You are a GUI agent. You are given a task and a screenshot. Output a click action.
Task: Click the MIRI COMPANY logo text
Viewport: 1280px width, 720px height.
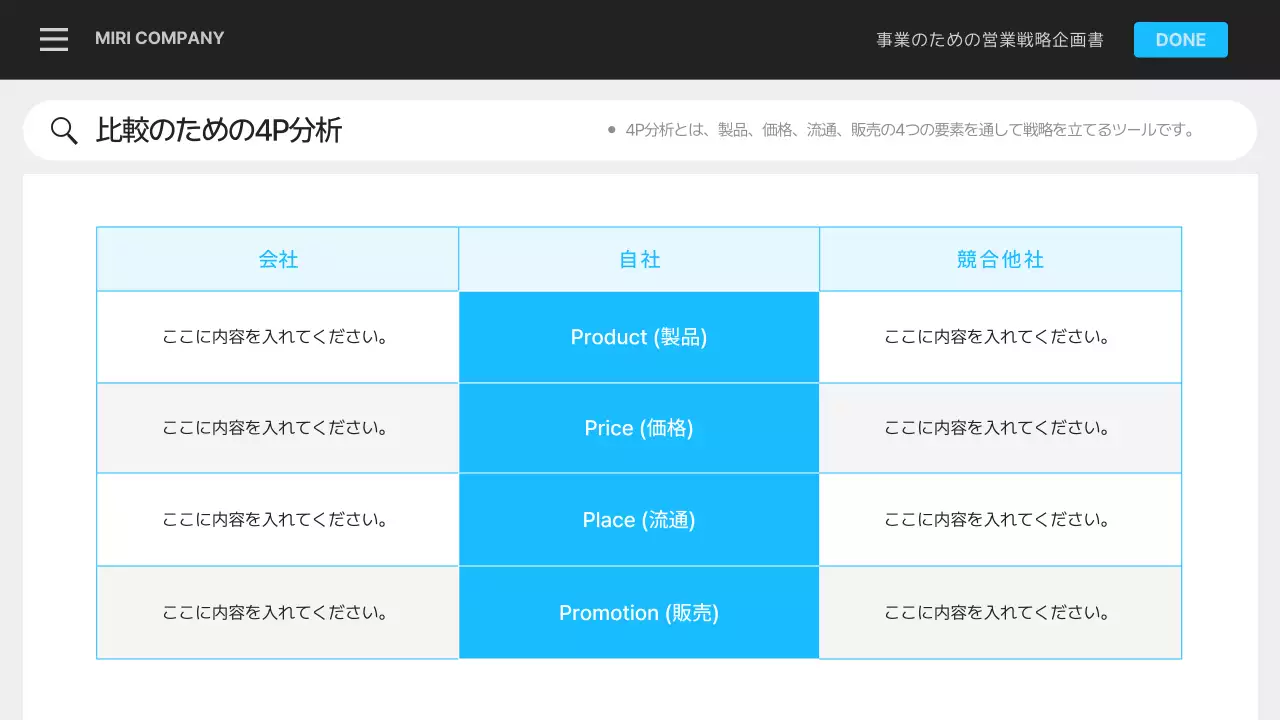pyautogui.click(x=160, y=38)
